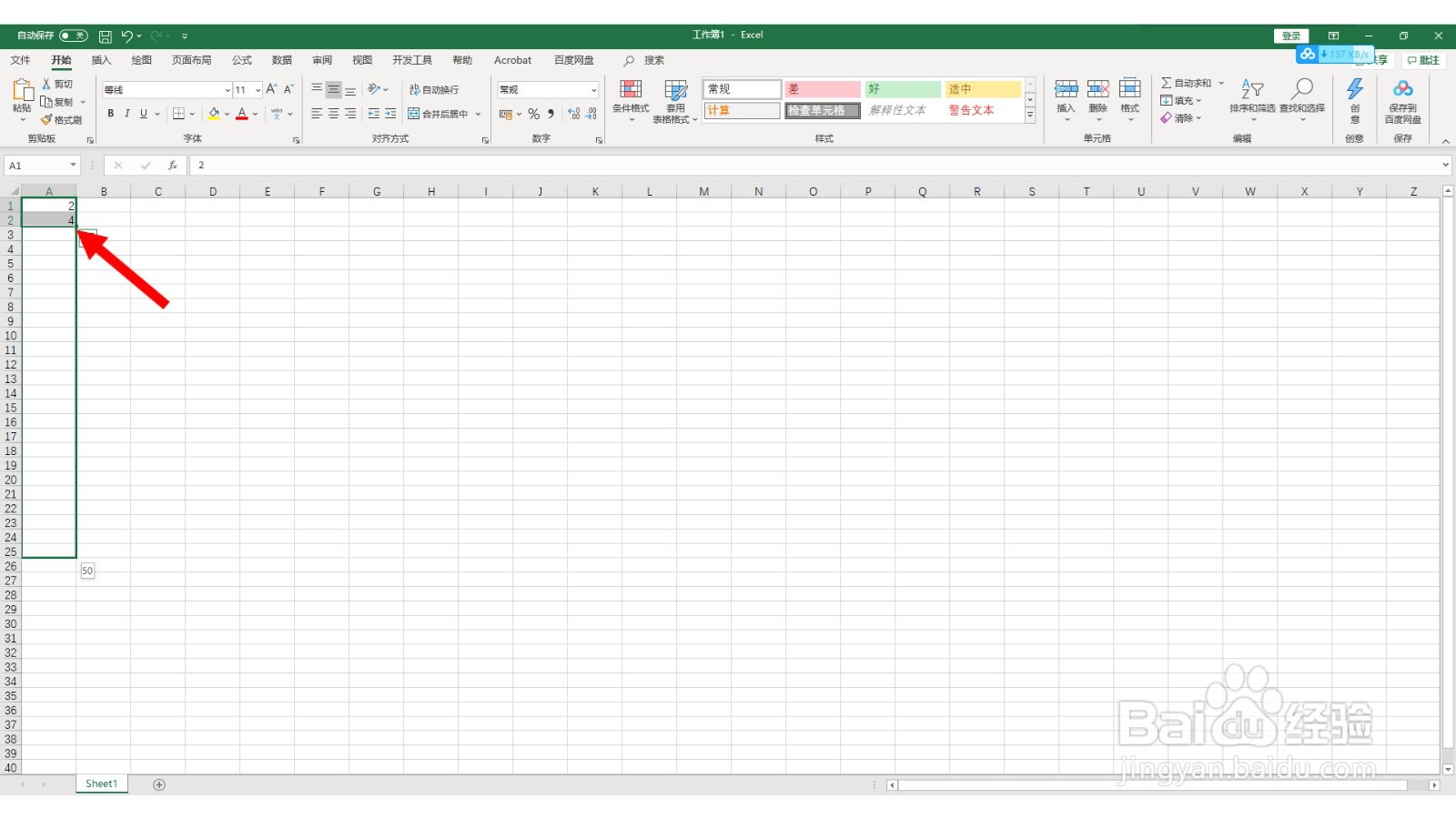Open the font name dropdown (等线)
1456x819 pixels.
pos(227,90)
